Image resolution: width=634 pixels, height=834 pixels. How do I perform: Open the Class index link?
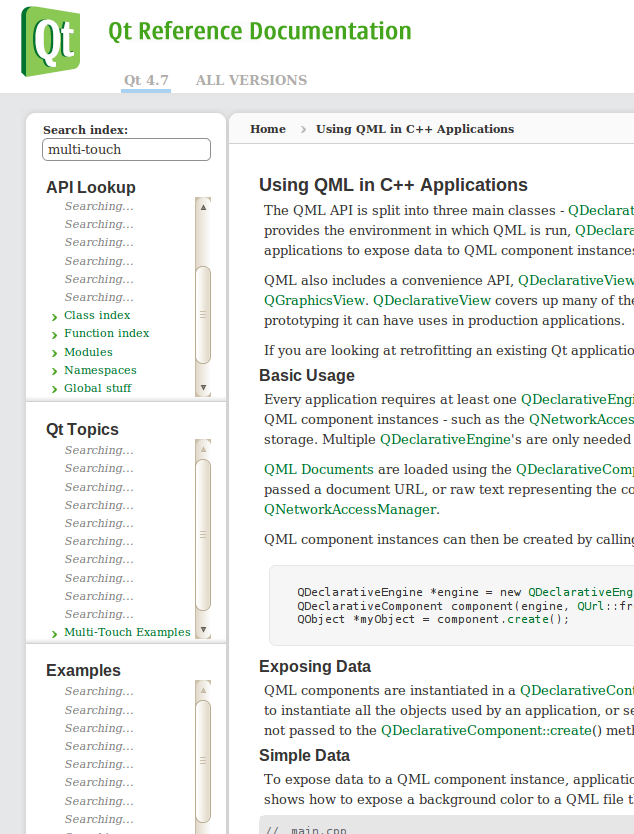tap(97, 315)
